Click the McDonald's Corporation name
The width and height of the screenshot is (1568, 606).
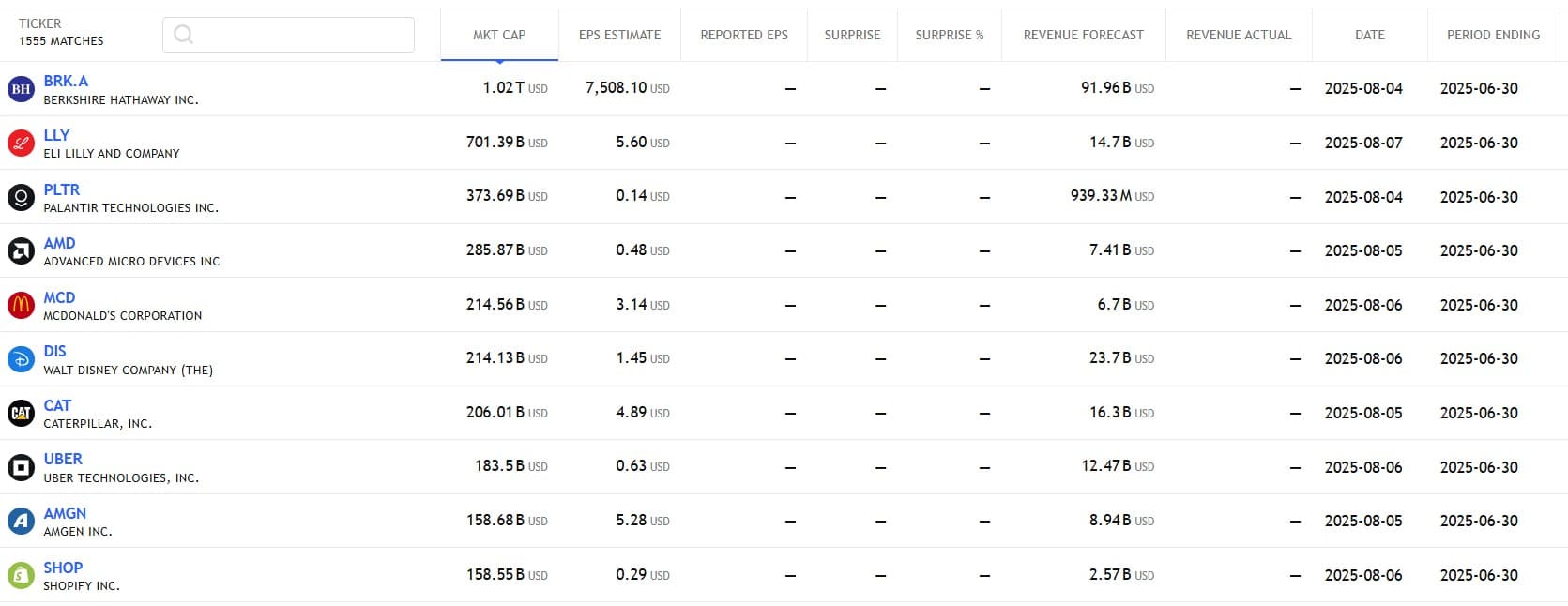(x=123, y=316)
